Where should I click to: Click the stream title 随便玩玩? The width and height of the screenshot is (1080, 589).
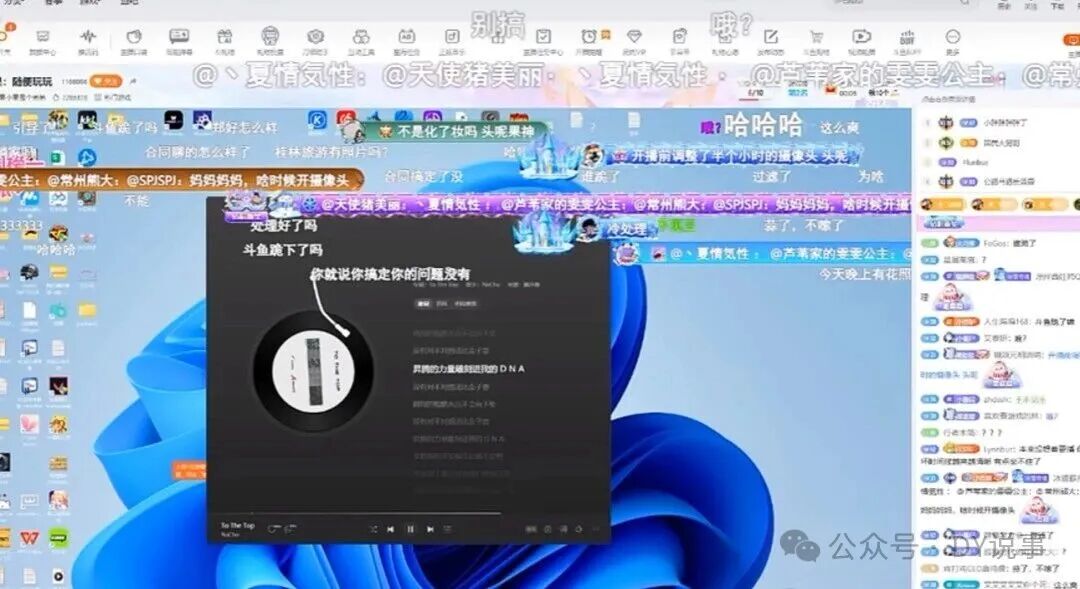click(32, 81)
